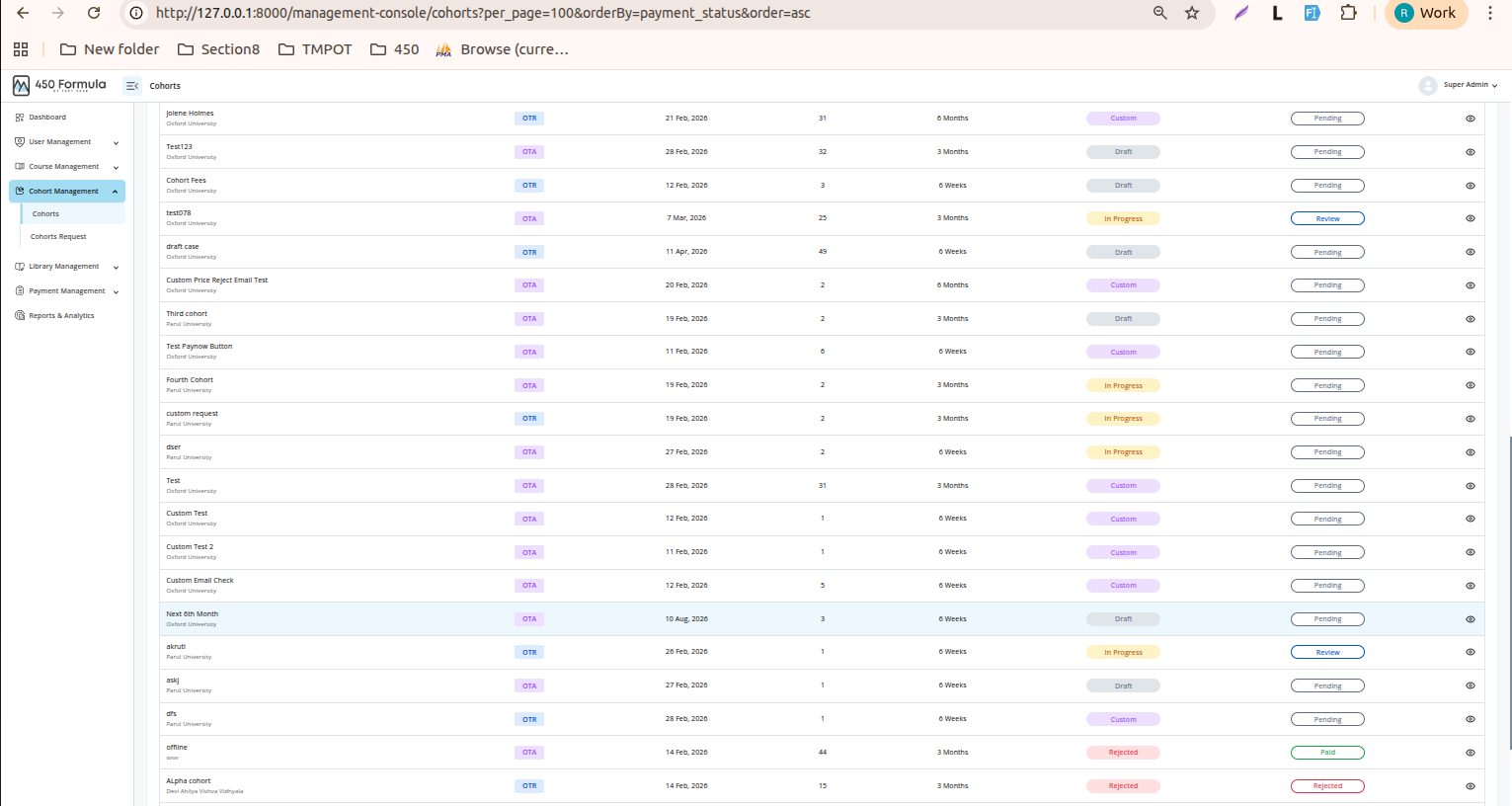View the Next 6th Month cohort eye icon

(x=1470, y=619)
